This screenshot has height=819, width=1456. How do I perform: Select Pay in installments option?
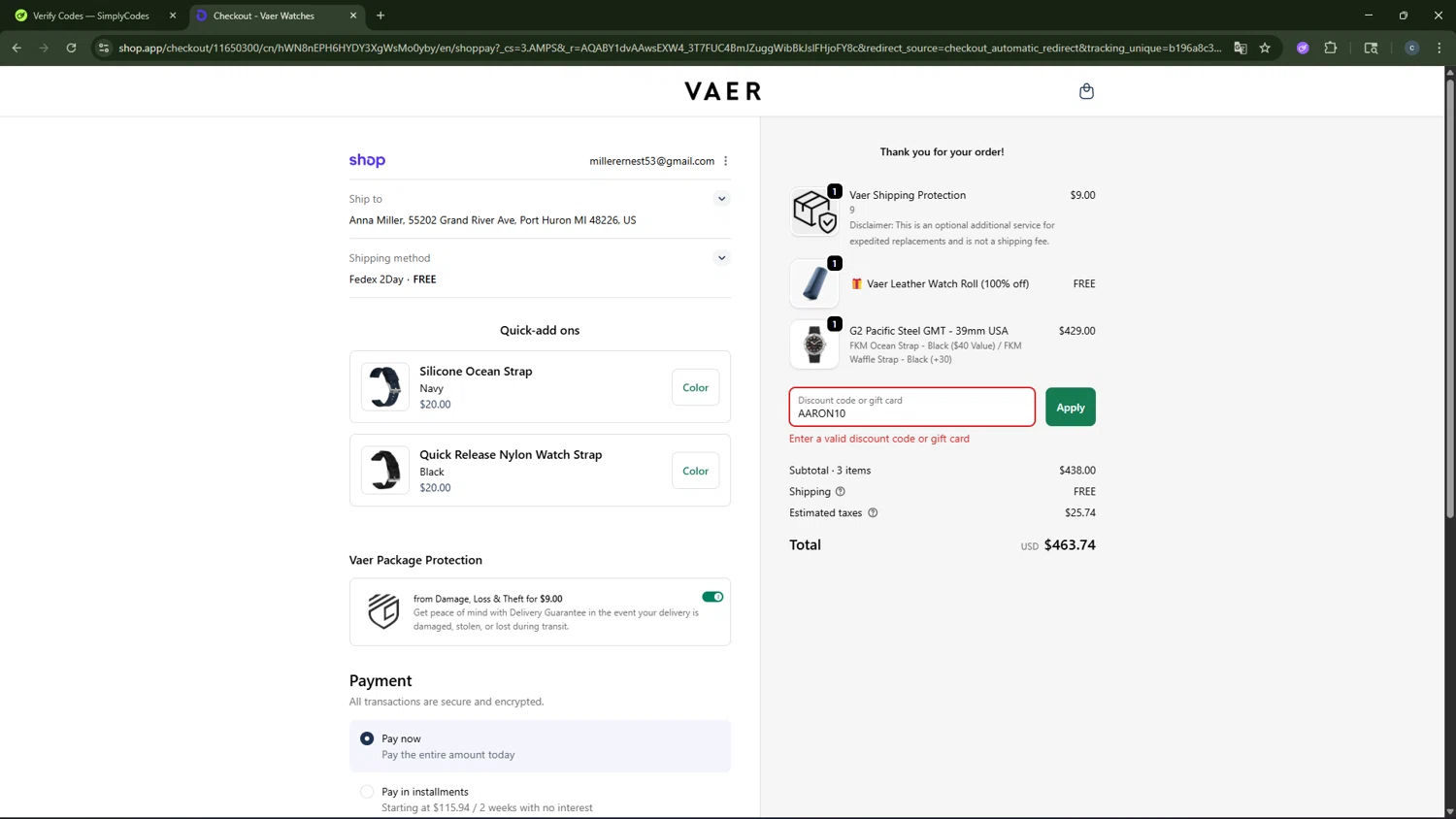click(x=367, y=792)
